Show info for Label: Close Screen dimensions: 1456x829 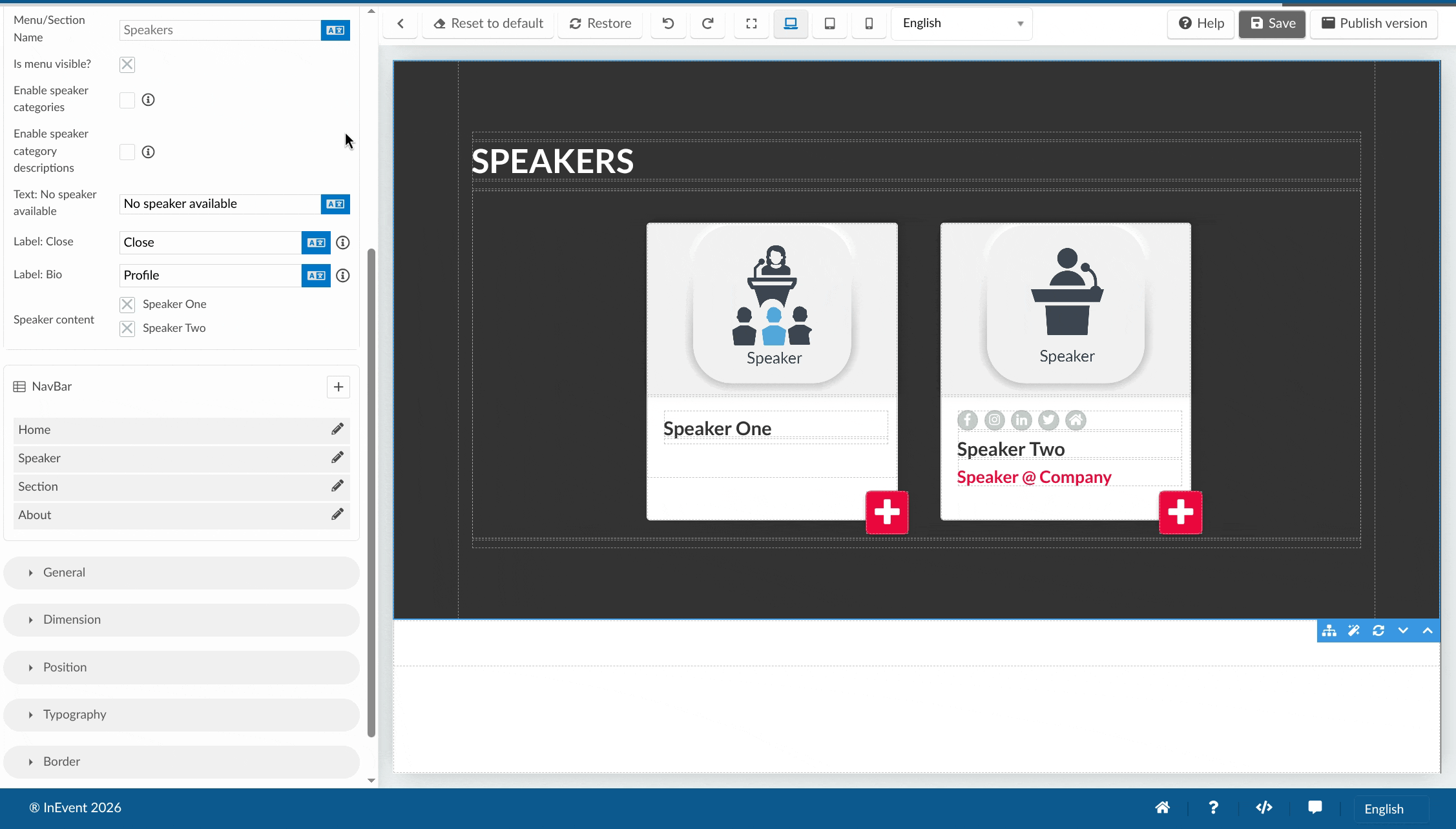pos(343,243)
